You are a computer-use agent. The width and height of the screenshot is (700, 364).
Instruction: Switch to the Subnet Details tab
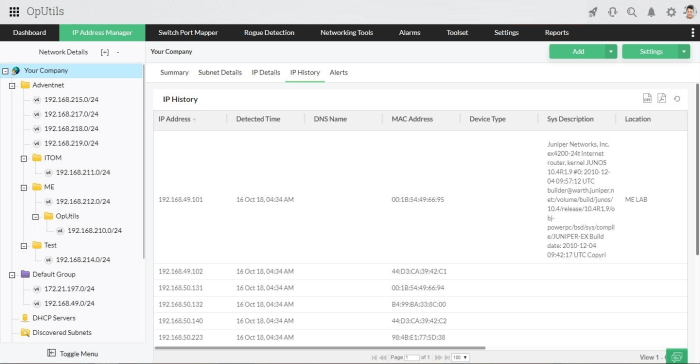click(x=220, y=72)
